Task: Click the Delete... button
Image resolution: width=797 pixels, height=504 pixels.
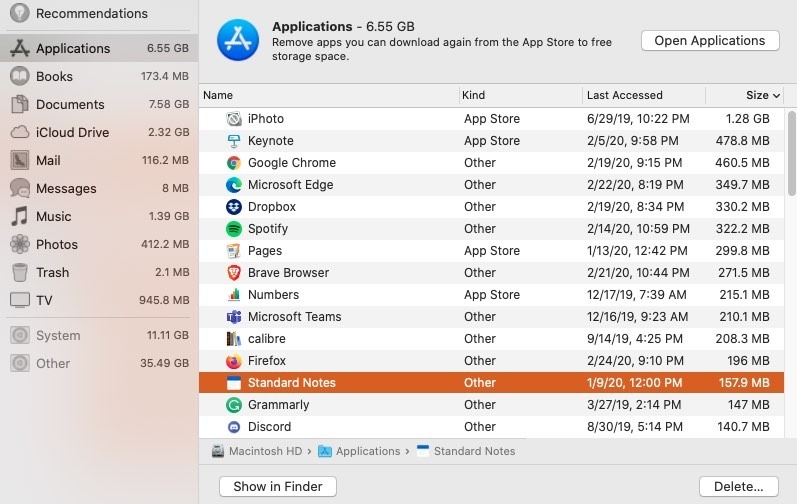Action: (x=739, y=486)
